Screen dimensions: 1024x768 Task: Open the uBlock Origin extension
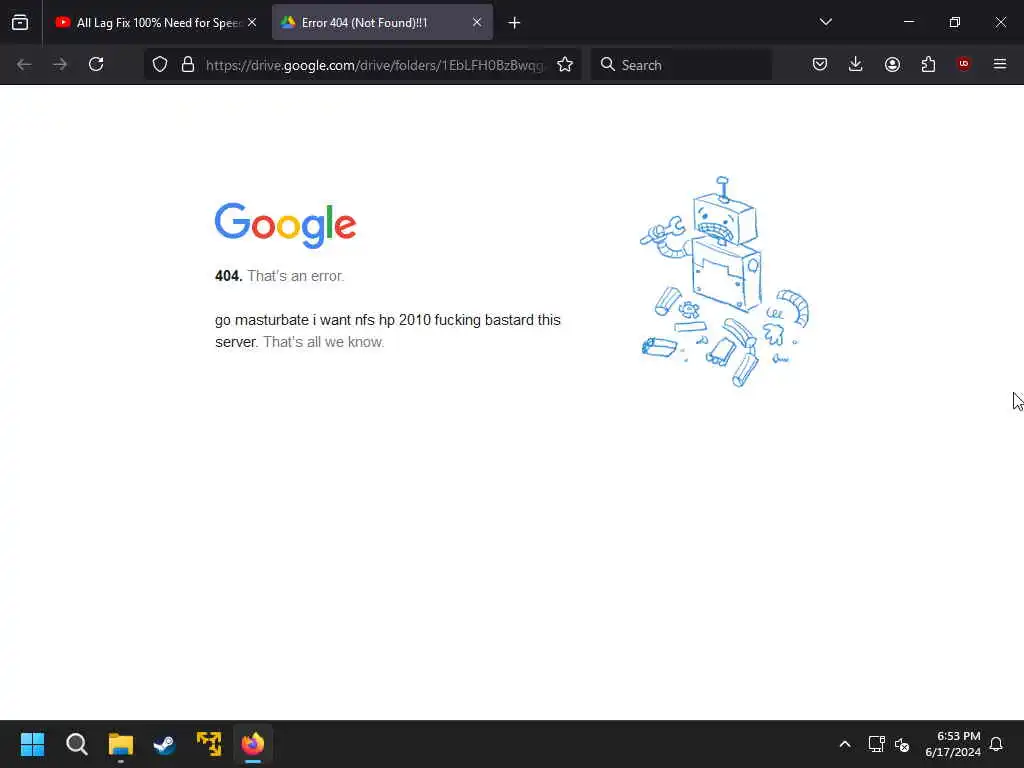coord(964,64)
